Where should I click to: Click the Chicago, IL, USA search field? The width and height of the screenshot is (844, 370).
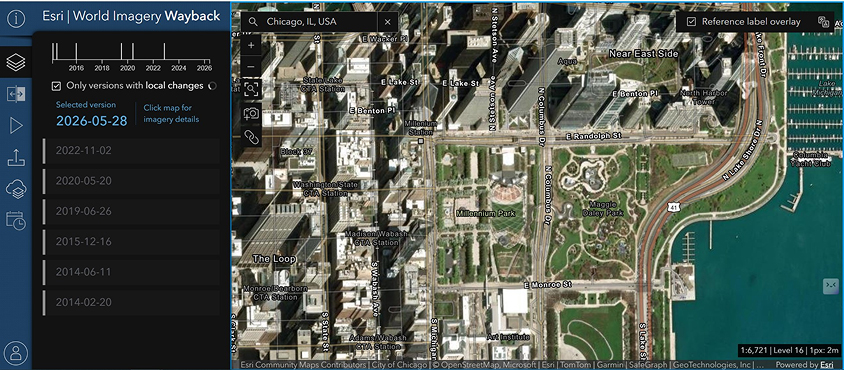click(x=320, y=22)
